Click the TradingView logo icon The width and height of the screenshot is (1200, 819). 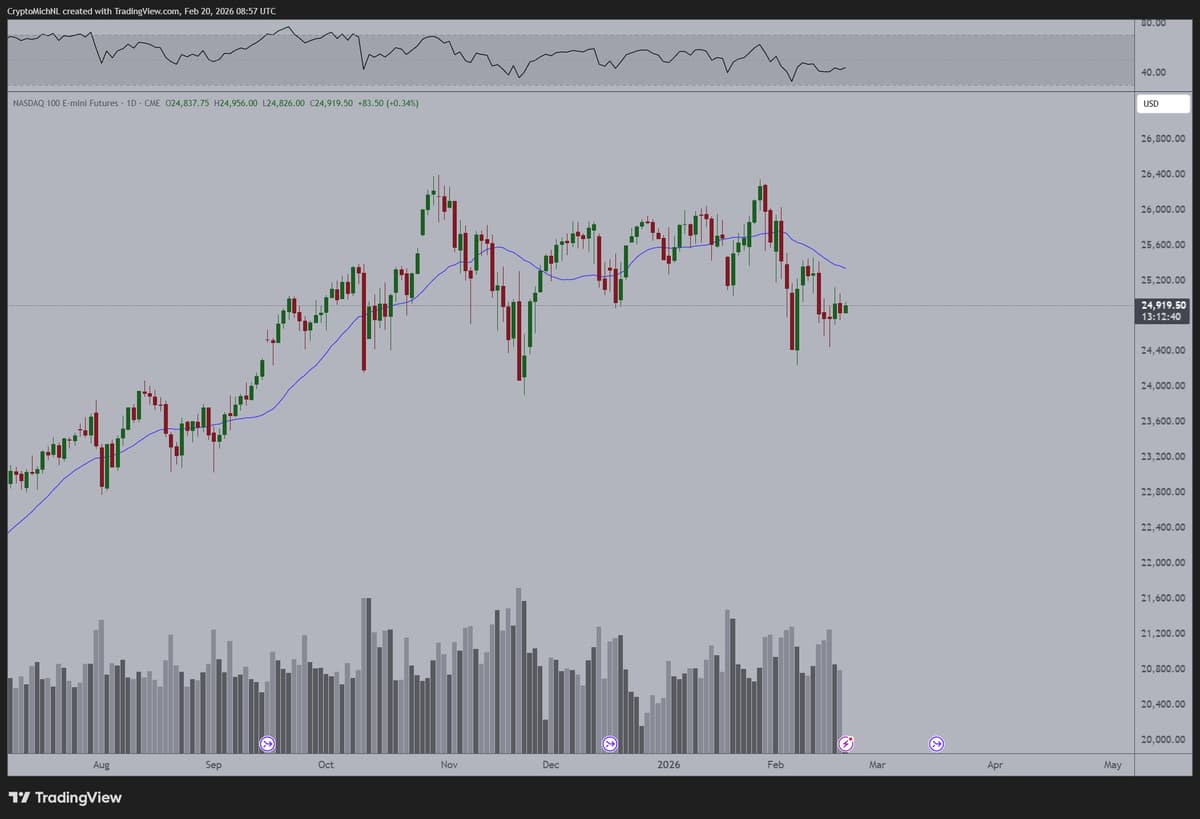[x=19, y=797]
